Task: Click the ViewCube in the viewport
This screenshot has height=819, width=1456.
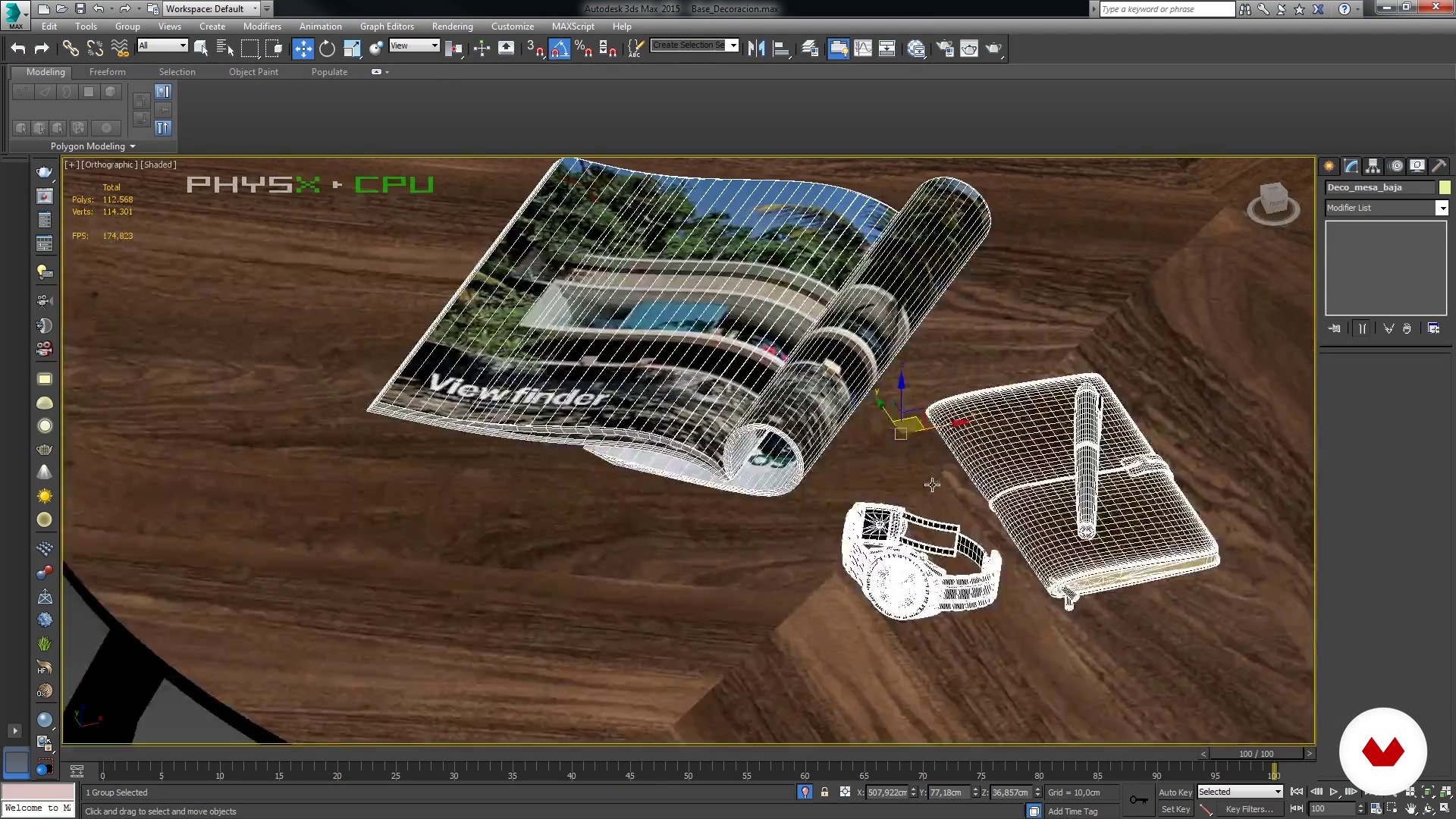Action: coord(1273,202)
